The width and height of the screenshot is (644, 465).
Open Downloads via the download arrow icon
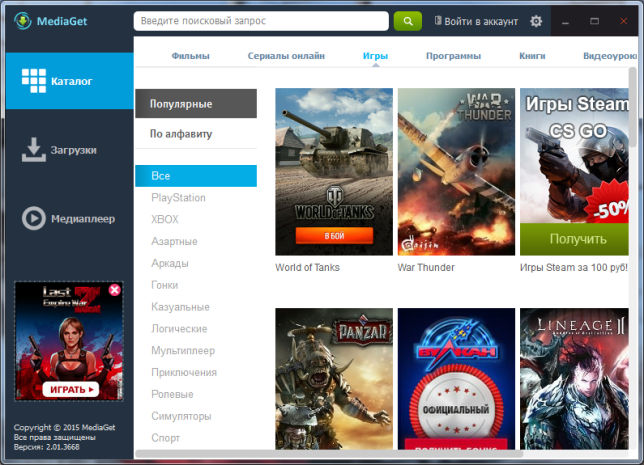pyautogui.click(x=34, y=150)
